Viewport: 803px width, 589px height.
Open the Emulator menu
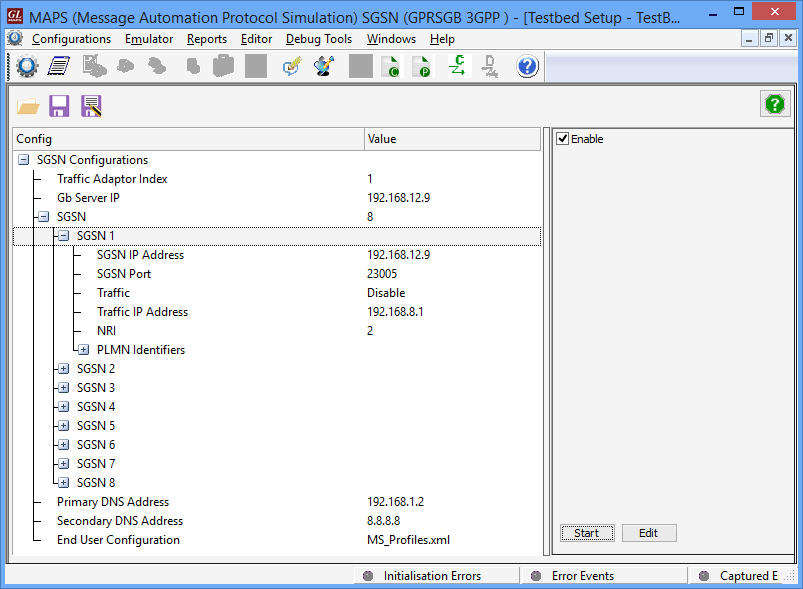[x=149, y=39]
